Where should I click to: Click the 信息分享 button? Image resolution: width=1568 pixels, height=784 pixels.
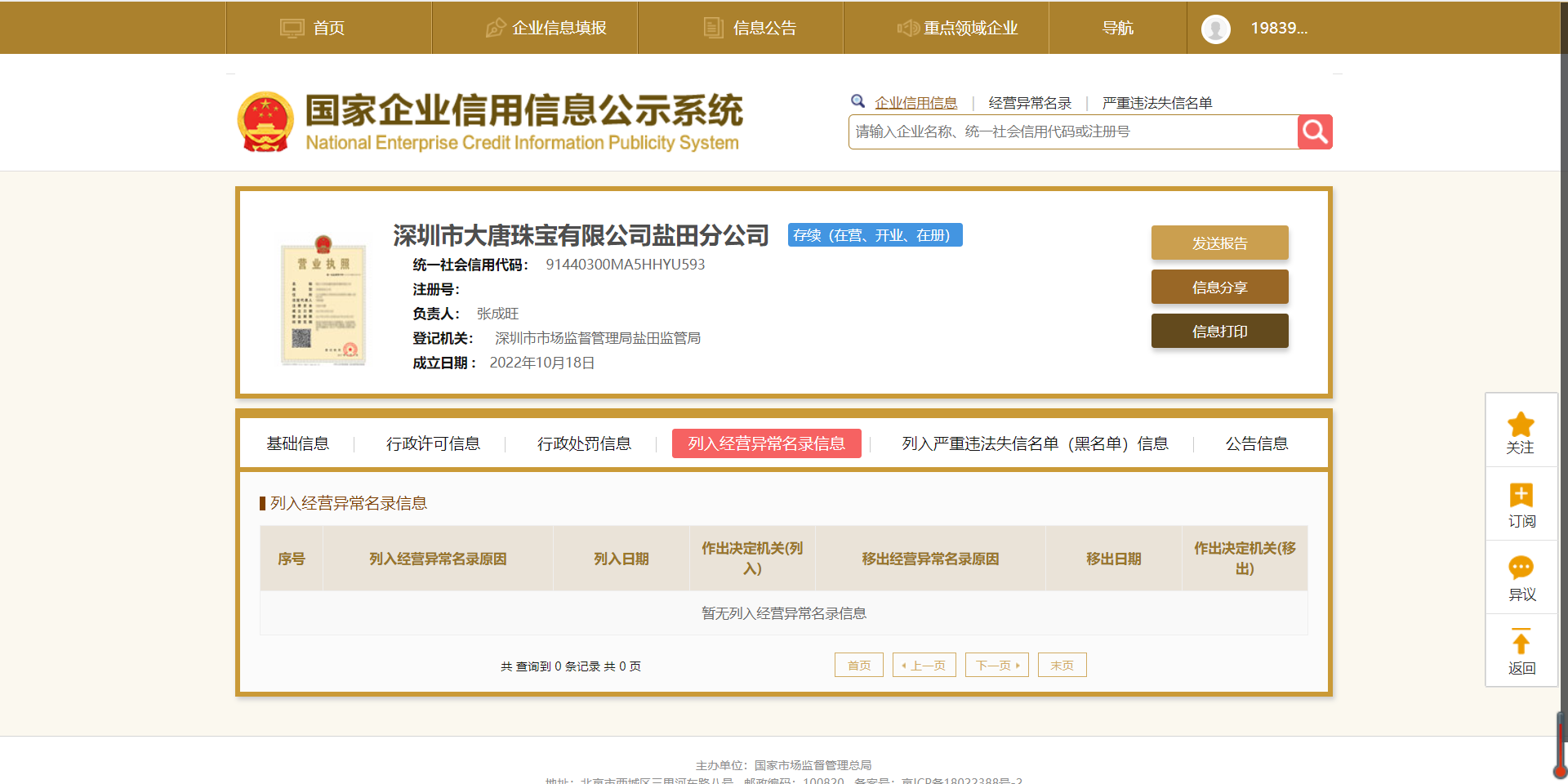(1220, 287)
